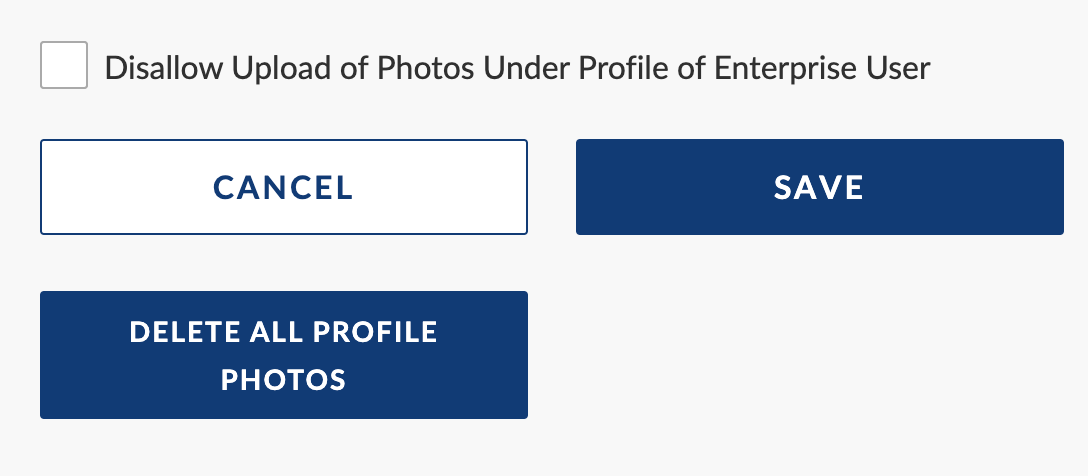Cancel changes to photo upload settings
1088x476 pixels.
284,187
